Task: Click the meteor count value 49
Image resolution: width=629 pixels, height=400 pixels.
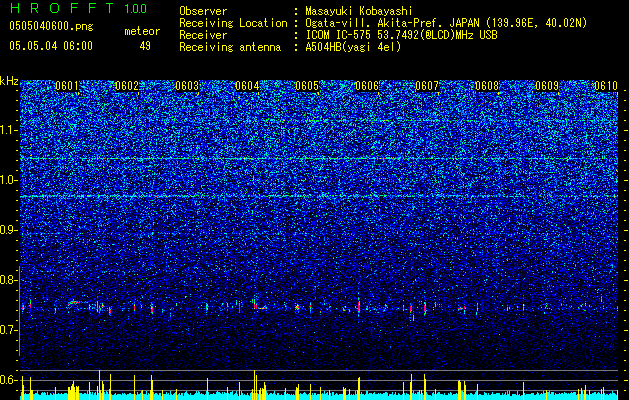Action: tap(145, 46)
